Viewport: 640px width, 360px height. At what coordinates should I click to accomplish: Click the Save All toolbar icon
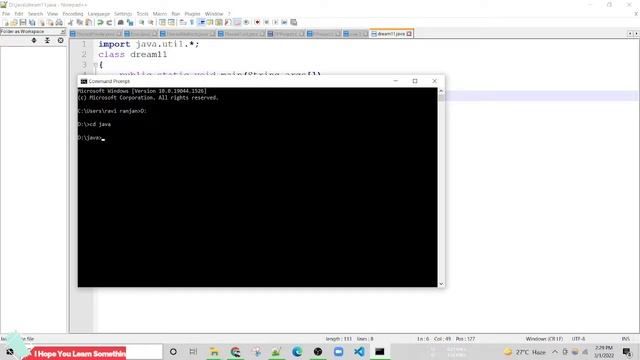coord(32,22)
